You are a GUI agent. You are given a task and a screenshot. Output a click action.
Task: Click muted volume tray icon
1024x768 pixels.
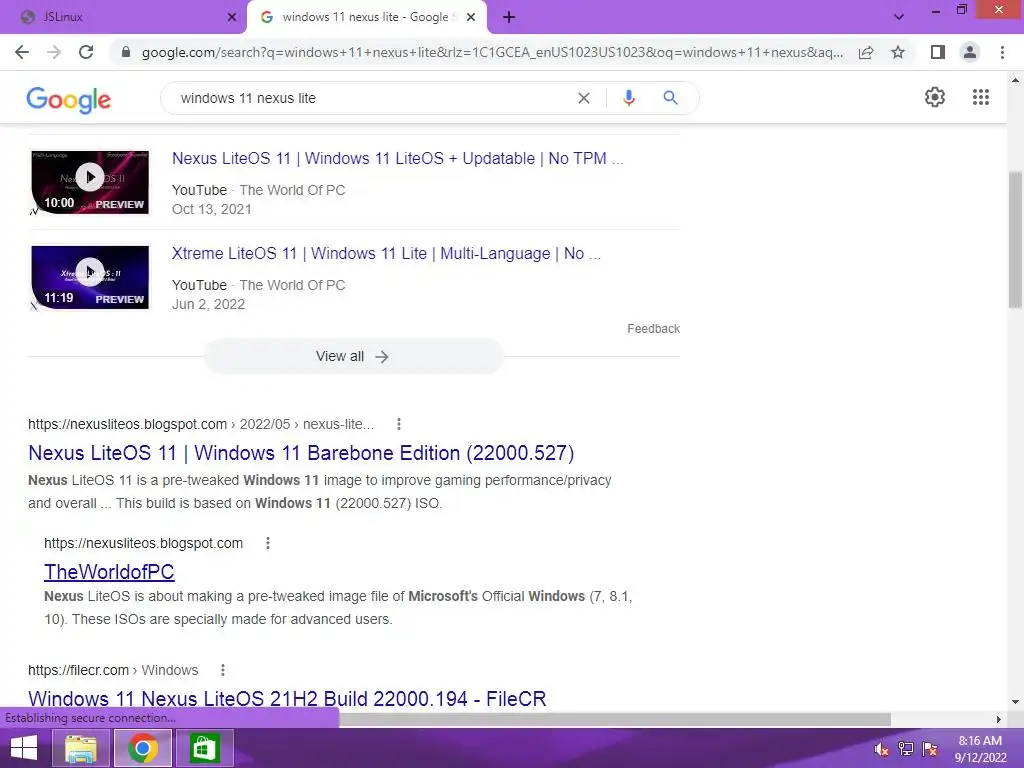[881, 749]
